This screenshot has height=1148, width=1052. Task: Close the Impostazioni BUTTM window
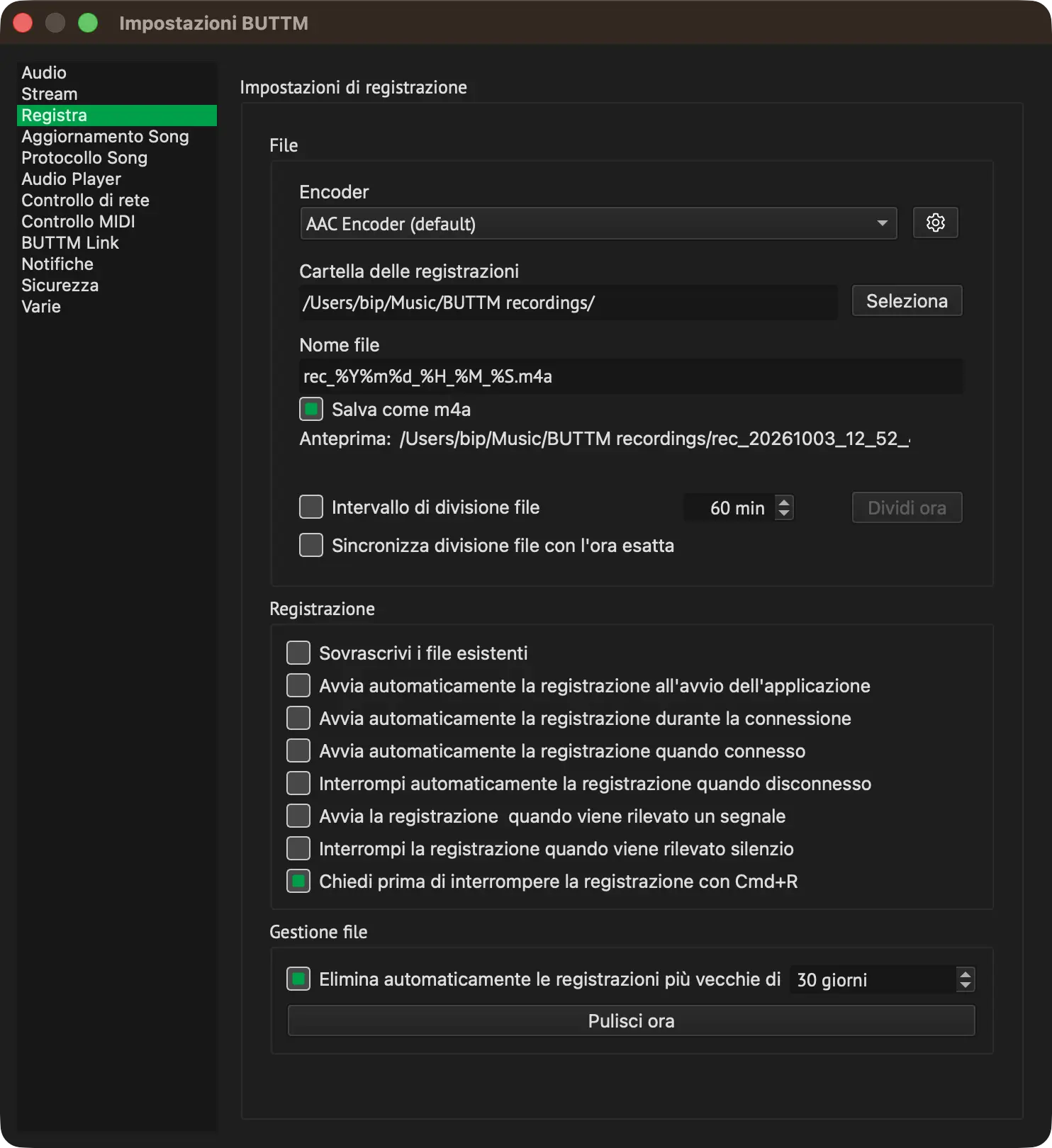pos(23,23)
